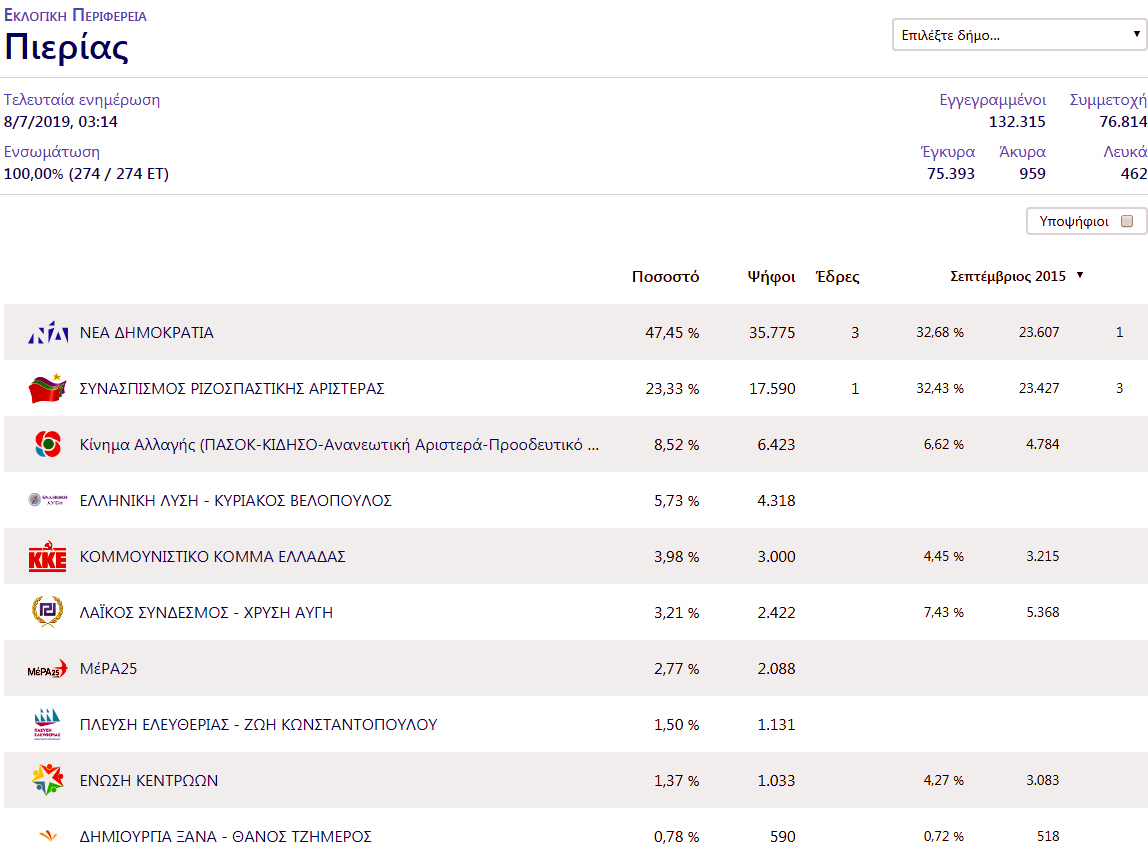Click the Kinima Allagis rose logo
This screenshot has height=861, width=1148.
pos(48,444)
